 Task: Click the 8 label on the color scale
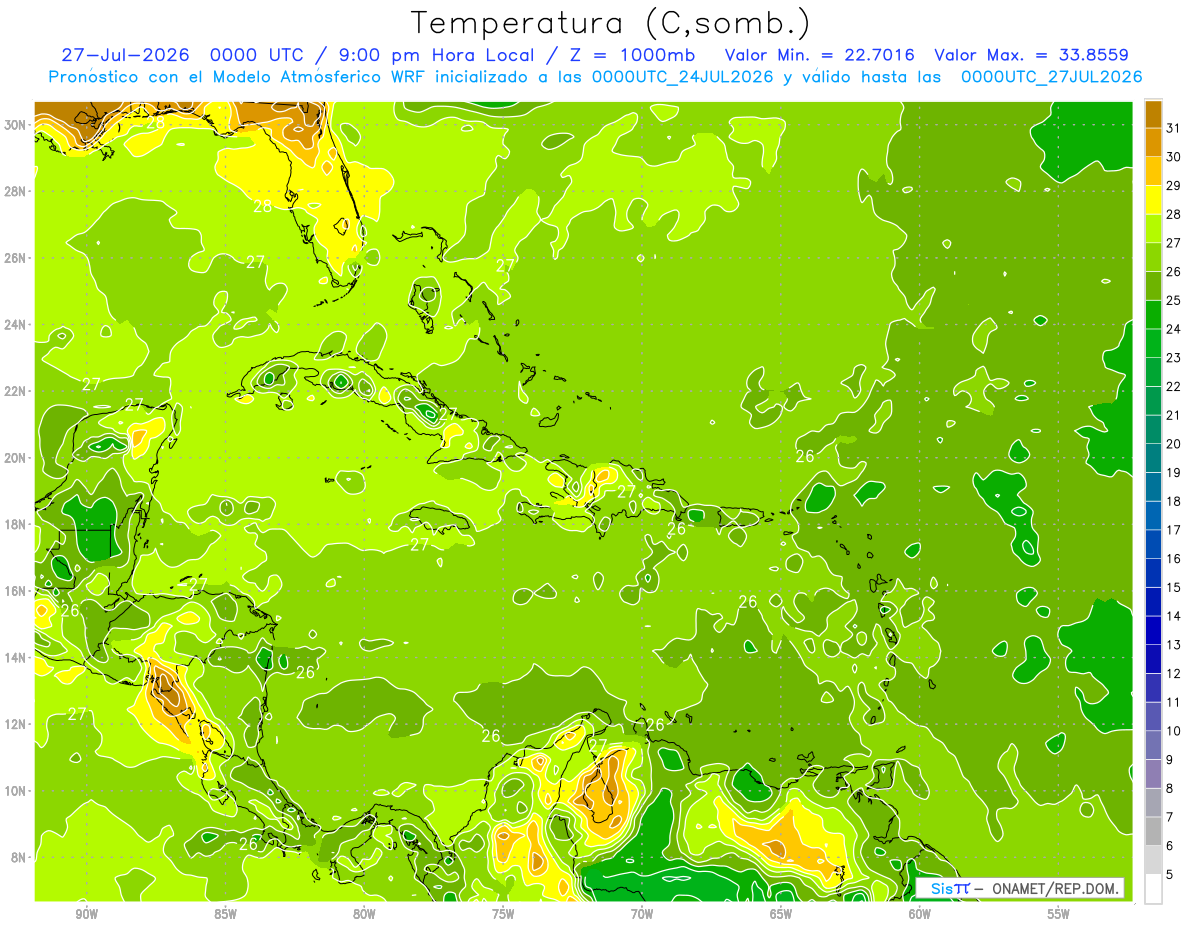click(1171, 789)
